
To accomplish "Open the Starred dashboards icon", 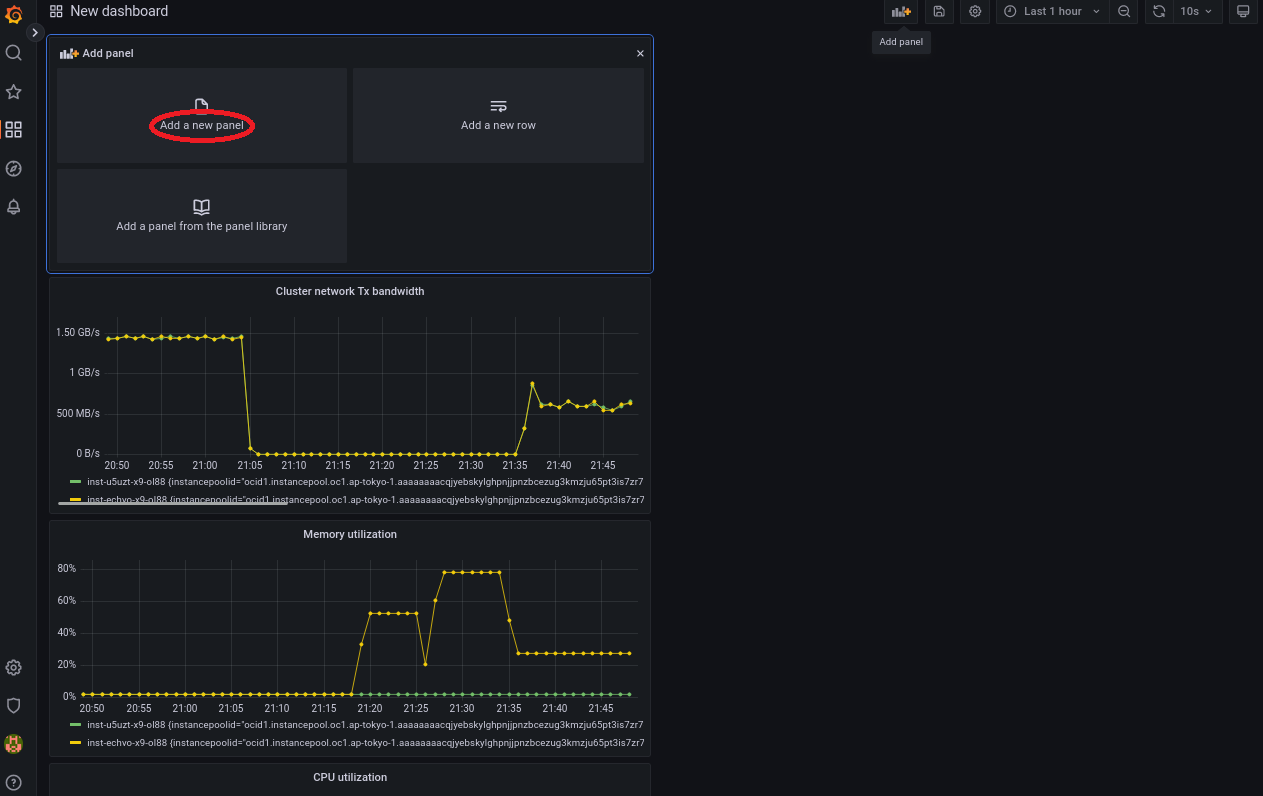I will [x=14, y=92].
